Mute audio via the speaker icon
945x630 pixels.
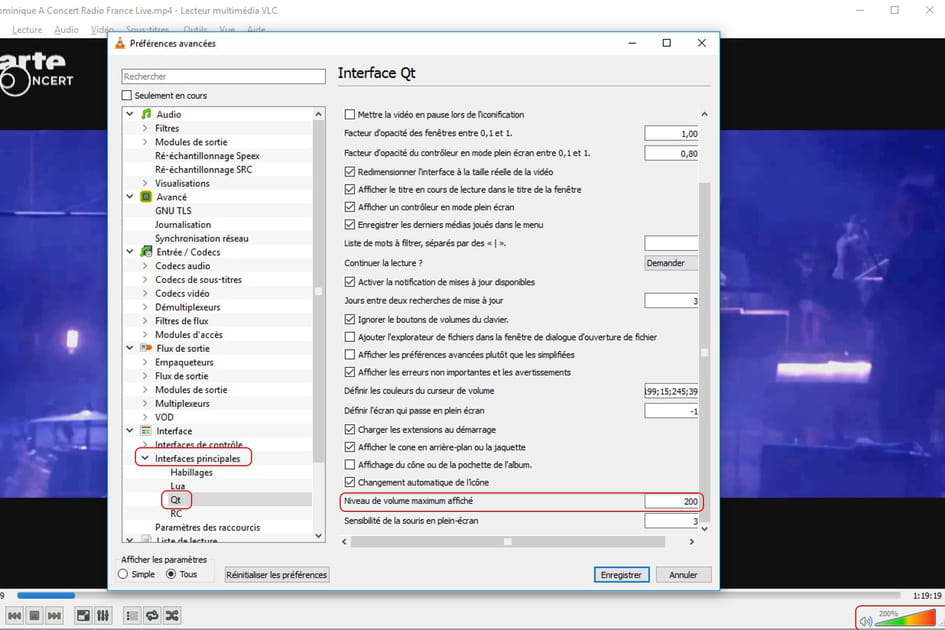866,621
